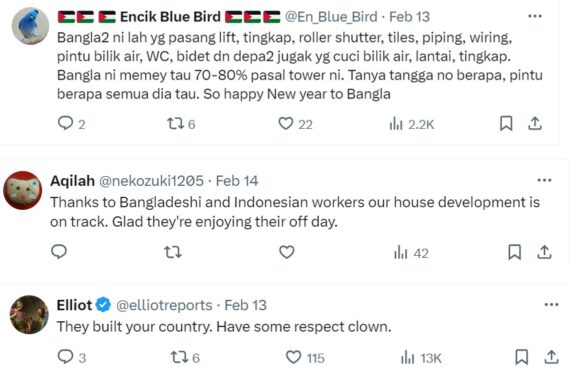Viewport: 571px width, 375px height.
Task: View analytics showing 2.2K views
Action: (411, 124)
